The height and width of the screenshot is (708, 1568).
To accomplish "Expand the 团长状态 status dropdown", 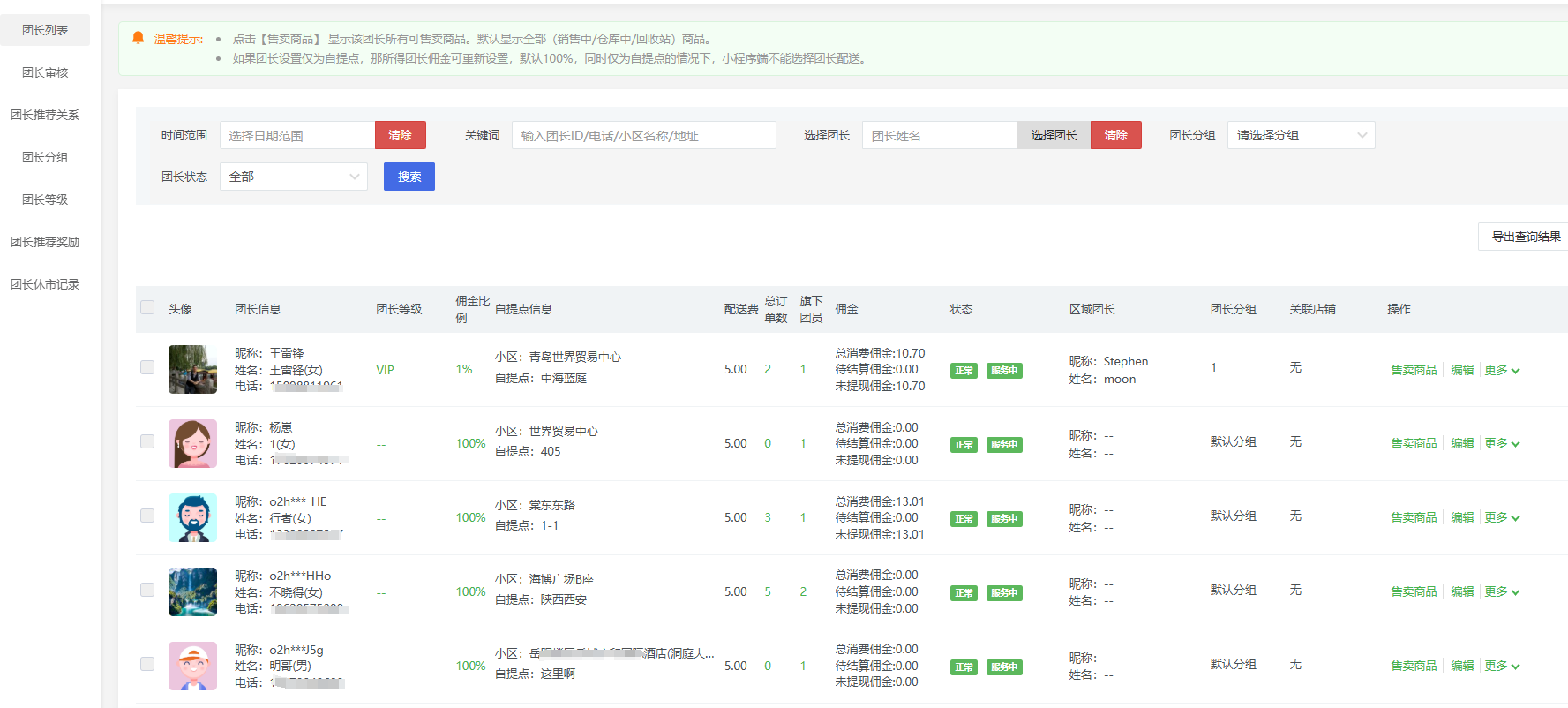I will coord(293,177).
